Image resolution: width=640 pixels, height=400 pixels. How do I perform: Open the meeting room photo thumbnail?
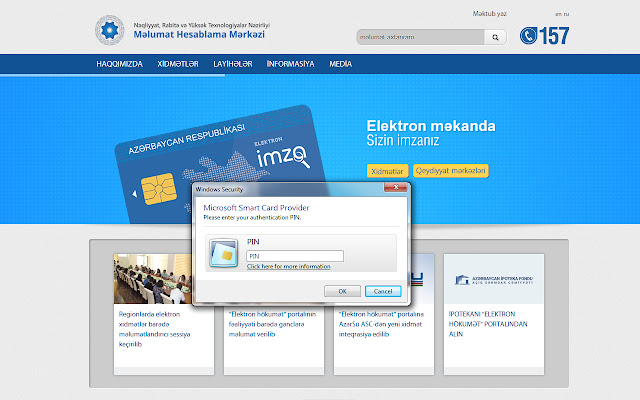pos(153,279)
